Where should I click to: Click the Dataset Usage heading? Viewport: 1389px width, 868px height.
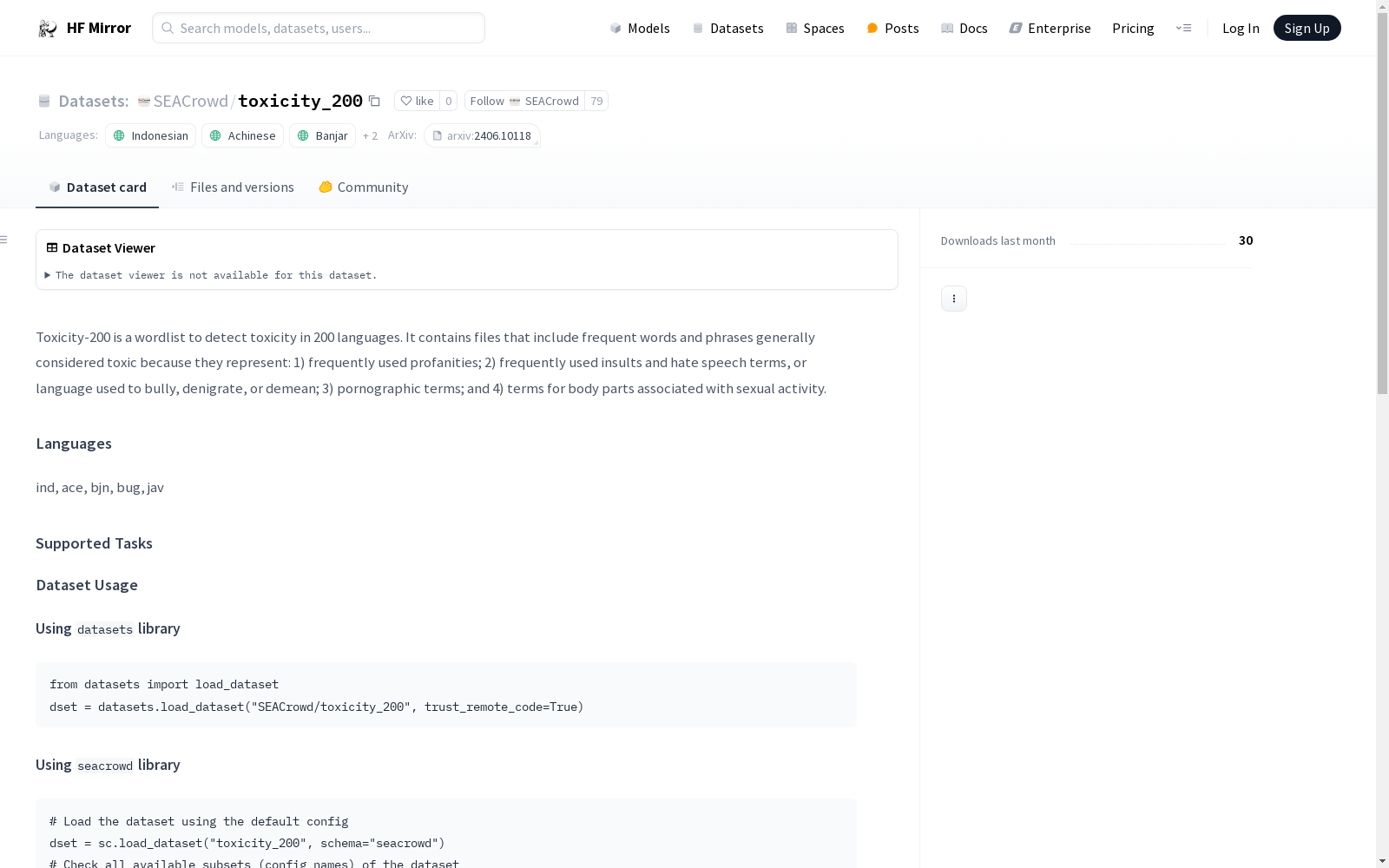point(87,585)
